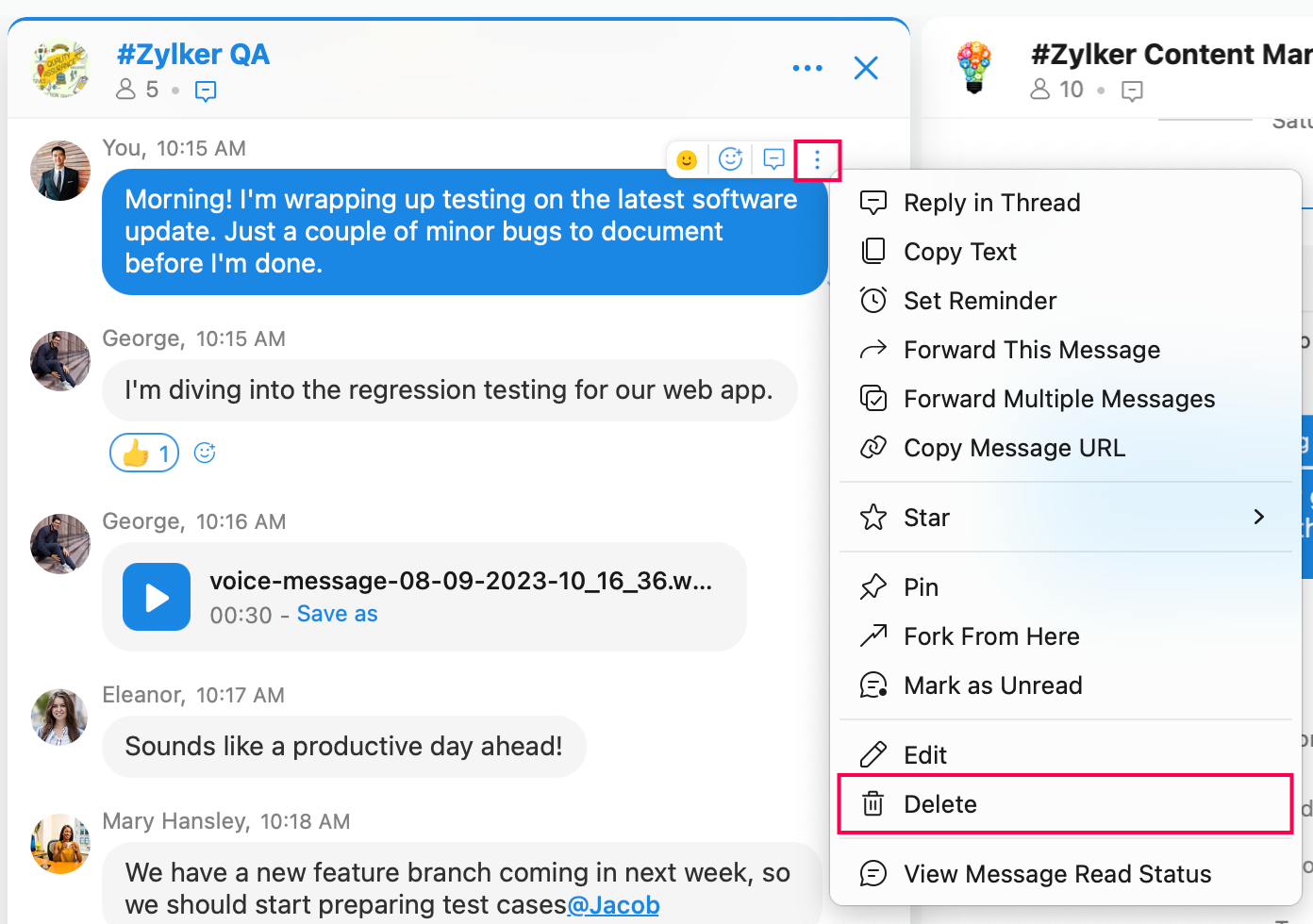Select Delete from the context menu

tap(940, 804)
